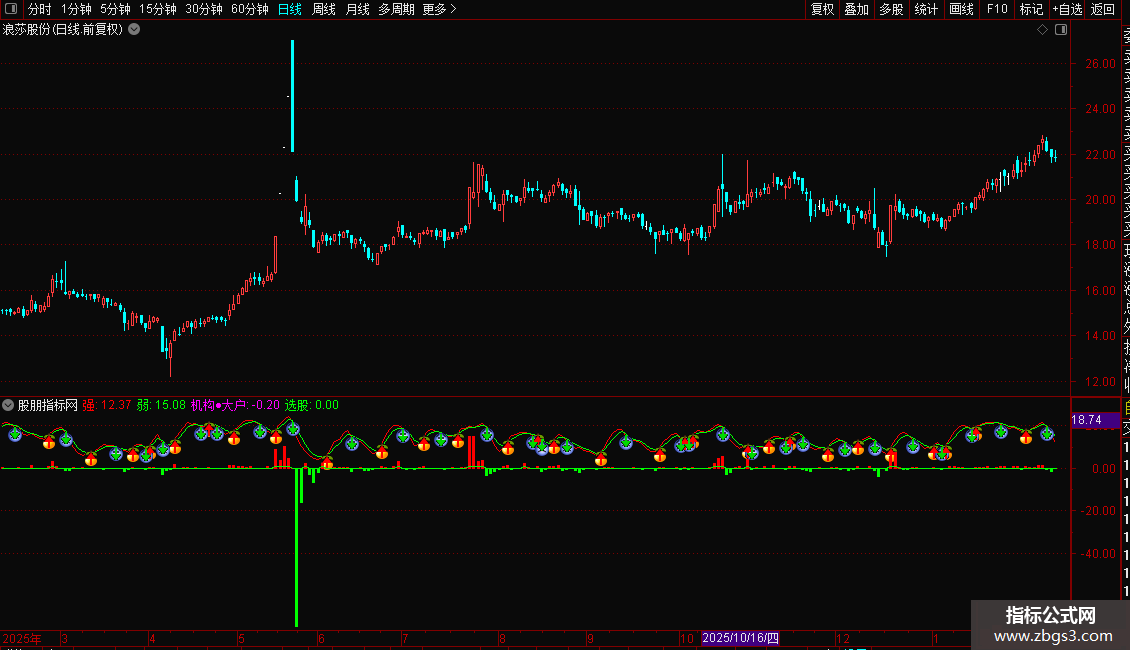Click the large green indicator bar spike

(296, 547)
